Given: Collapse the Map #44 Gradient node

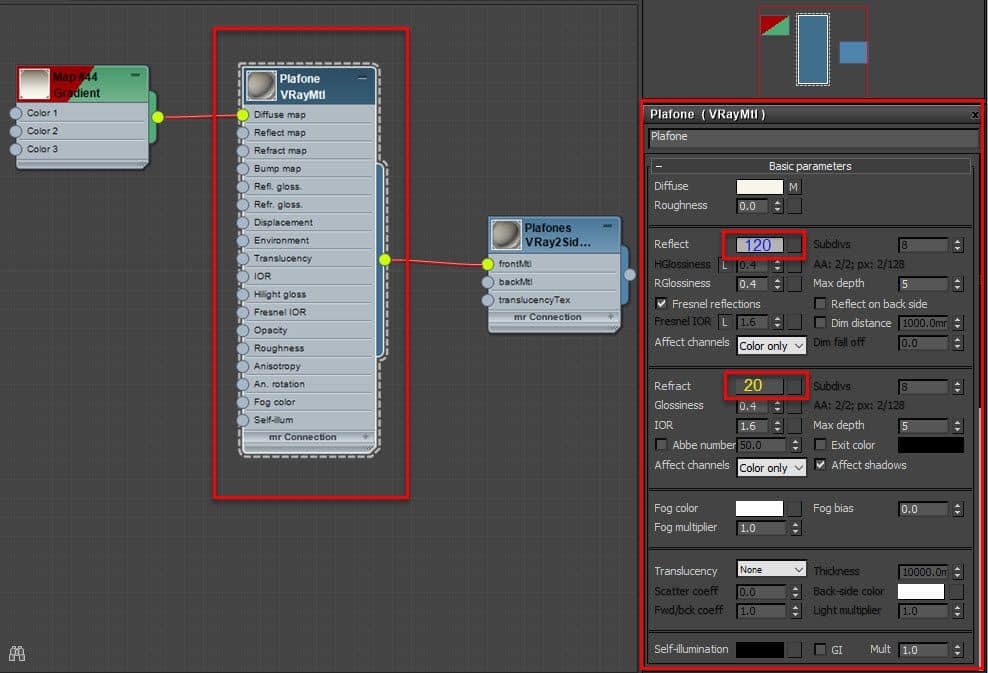Looking at the screenshot, I should (x=135, y=73).
